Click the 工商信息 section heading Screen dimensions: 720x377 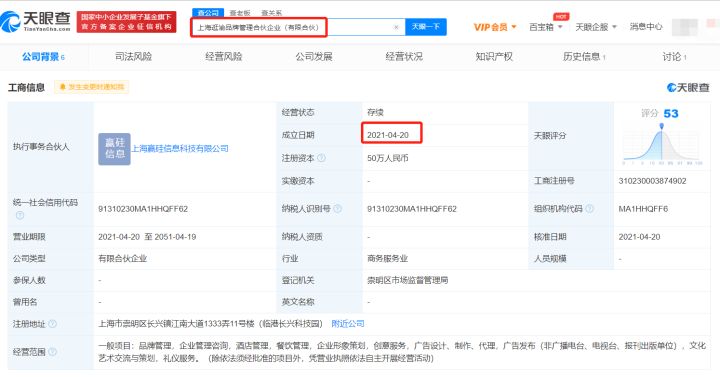coord(26,87)
